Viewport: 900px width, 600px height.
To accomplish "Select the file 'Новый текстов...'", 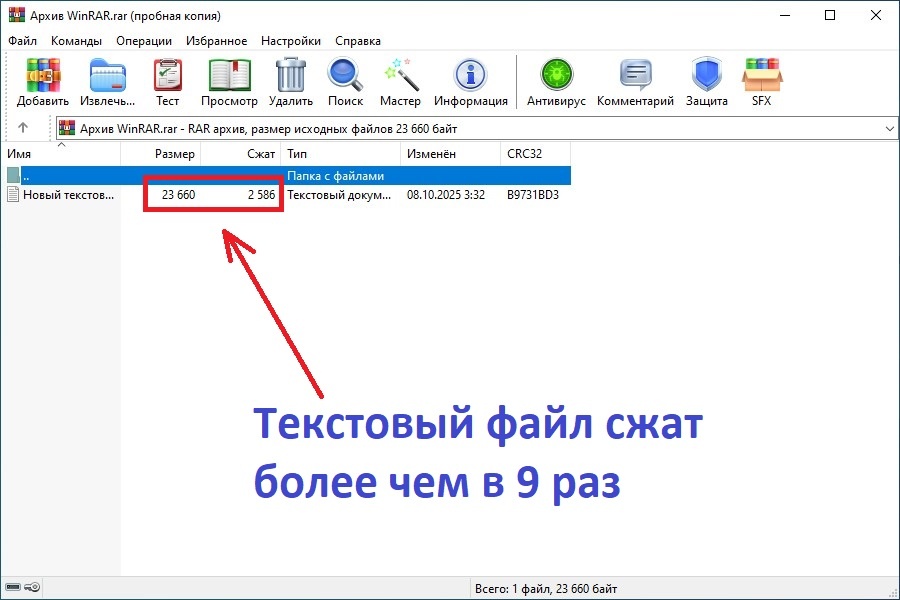I will (x=68, y=195).
